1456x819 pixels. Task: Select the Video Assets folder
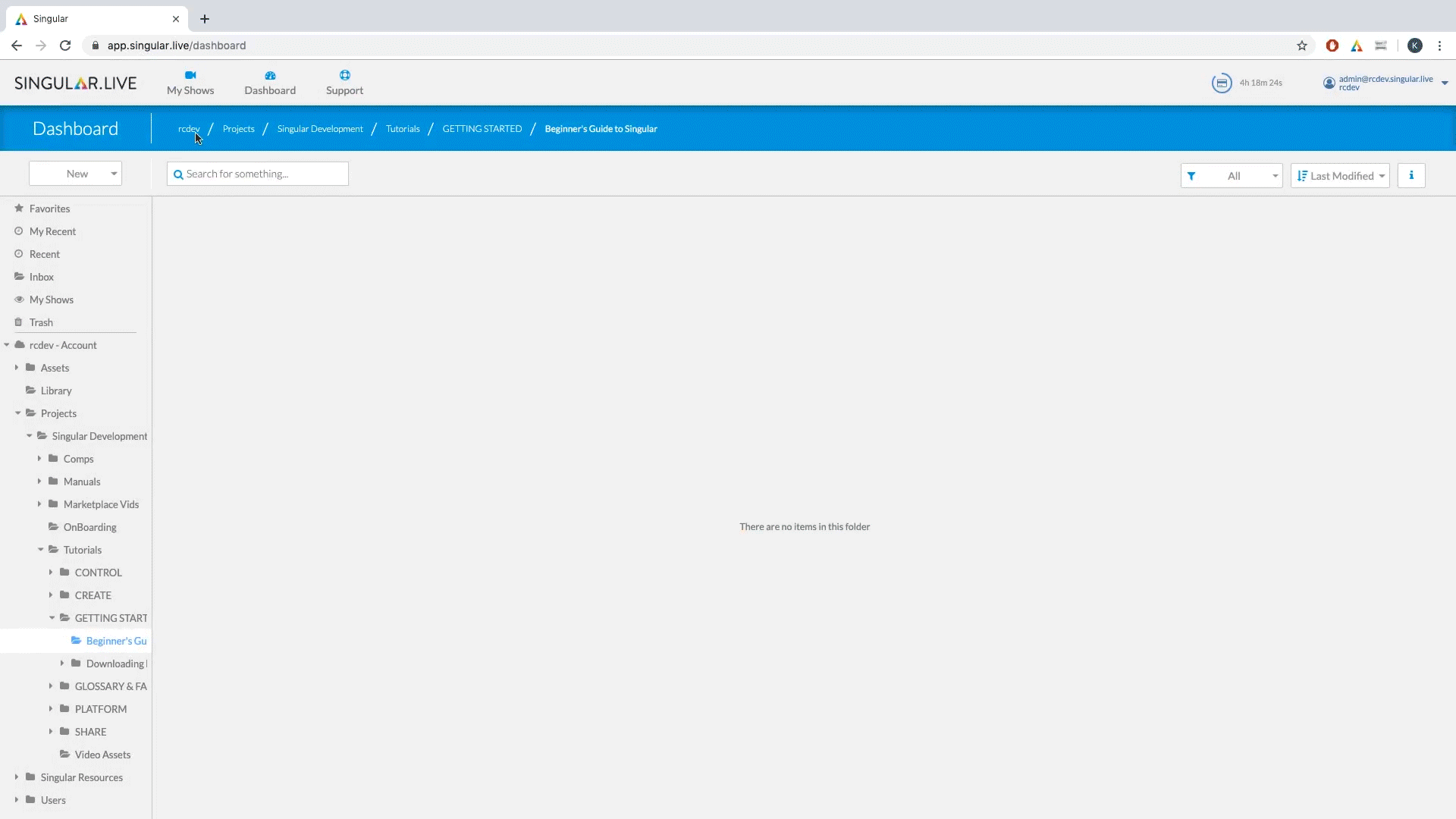pyautogui.click(x=102, y=755)
